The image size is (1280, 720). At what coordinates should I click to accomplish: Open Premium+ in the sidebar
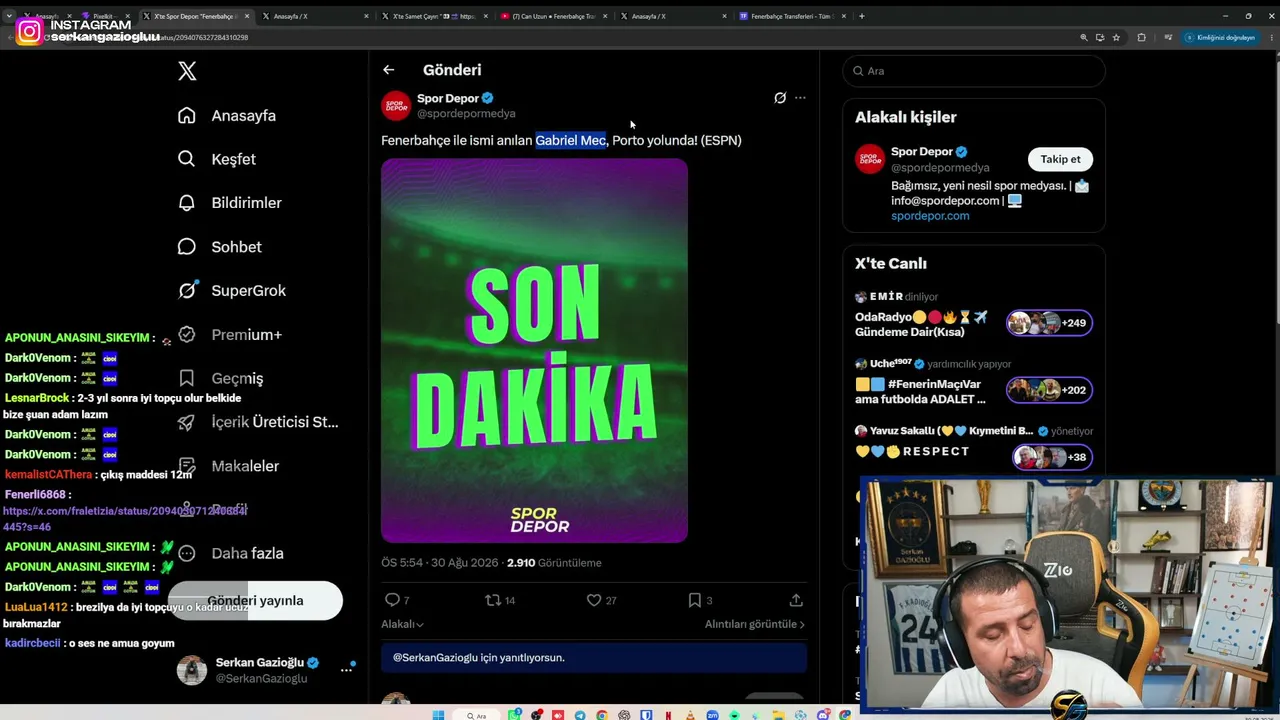click(x=246, y=335)
